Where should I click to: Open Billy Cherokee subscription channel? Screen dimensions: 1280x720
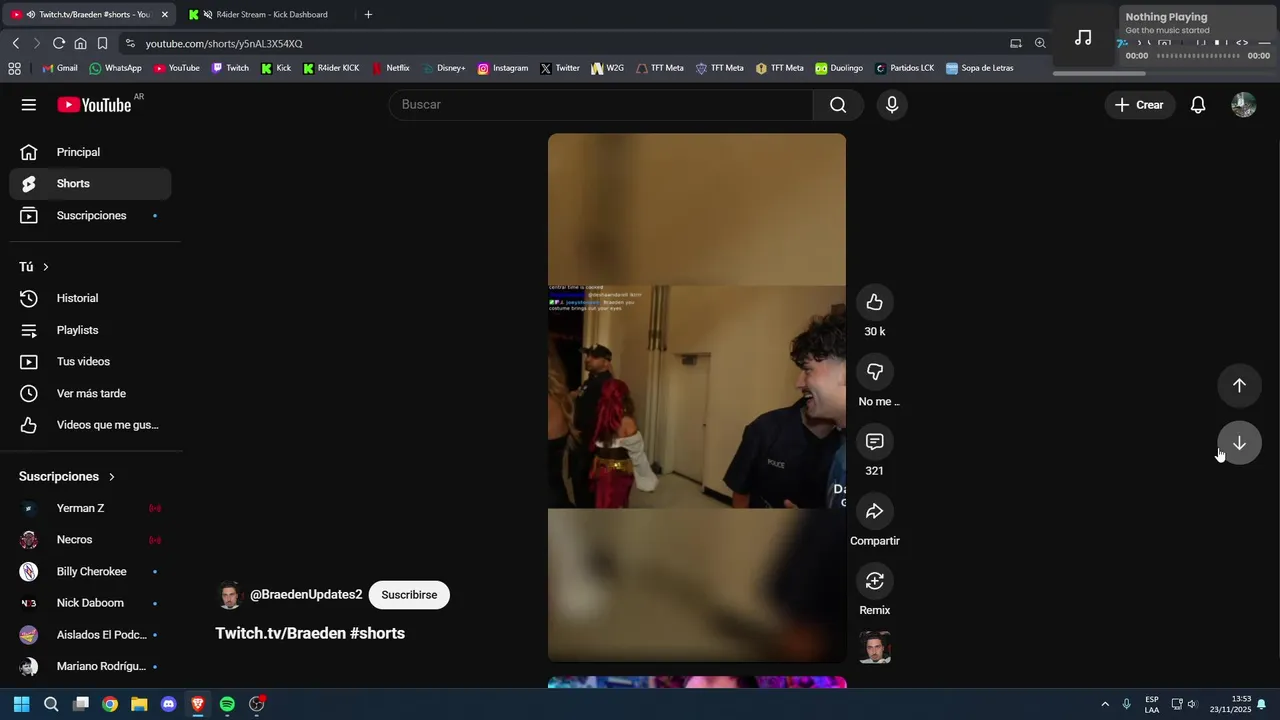(91, 572)
